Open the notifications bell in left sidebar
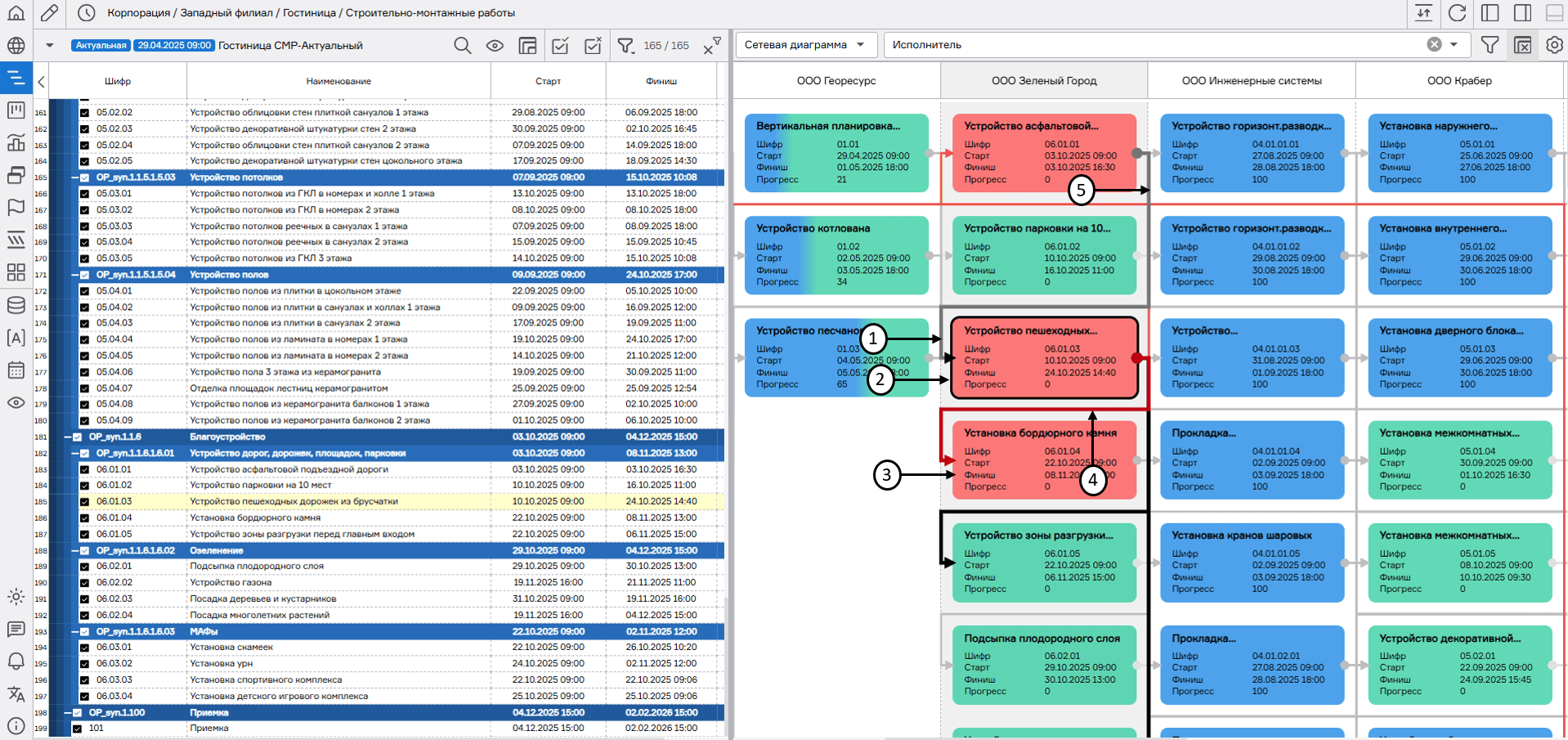This screenshot has height=740, width=1568. click(x=16, y=661)
